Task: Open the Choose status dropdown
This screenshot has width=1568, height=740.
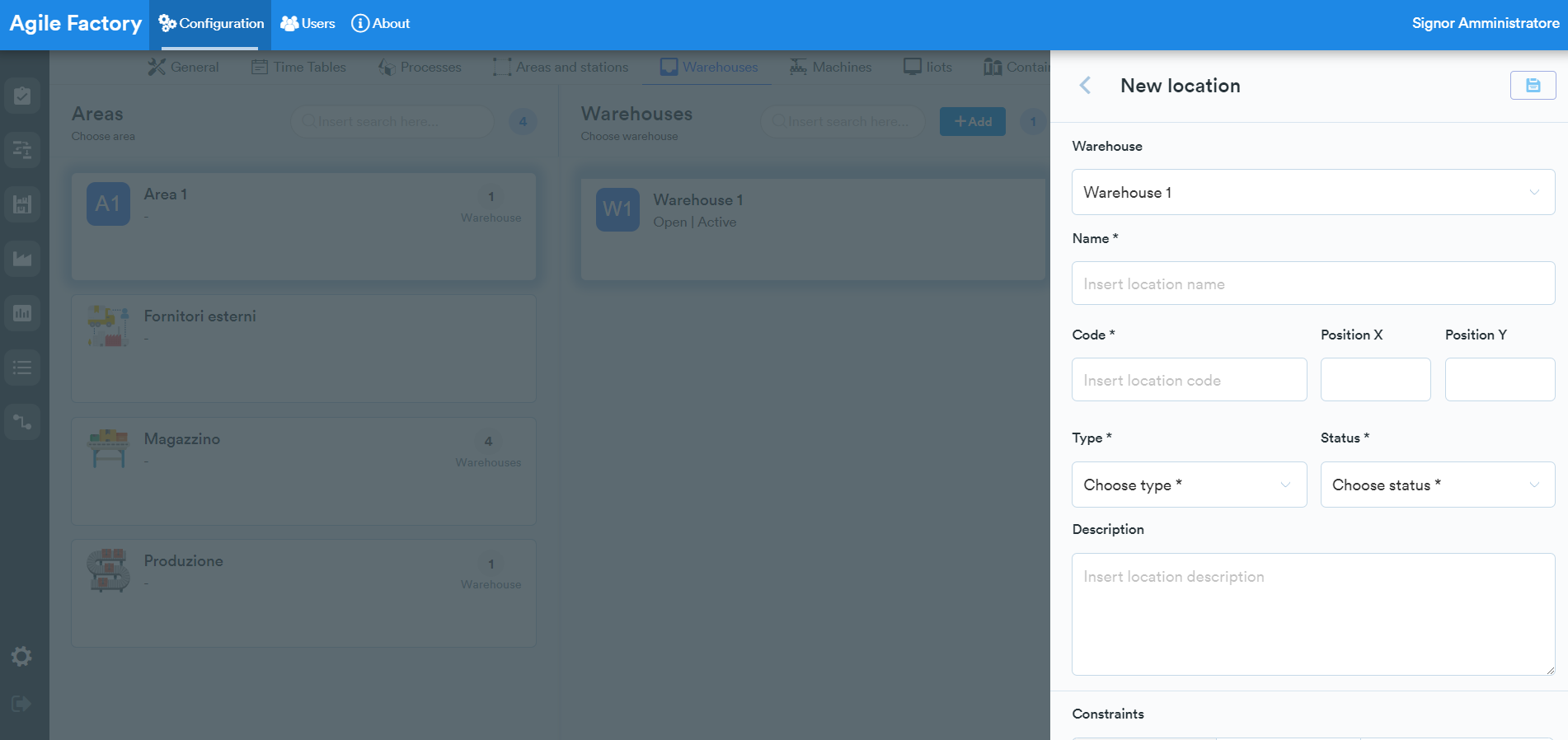Action: click(1438, 485)
